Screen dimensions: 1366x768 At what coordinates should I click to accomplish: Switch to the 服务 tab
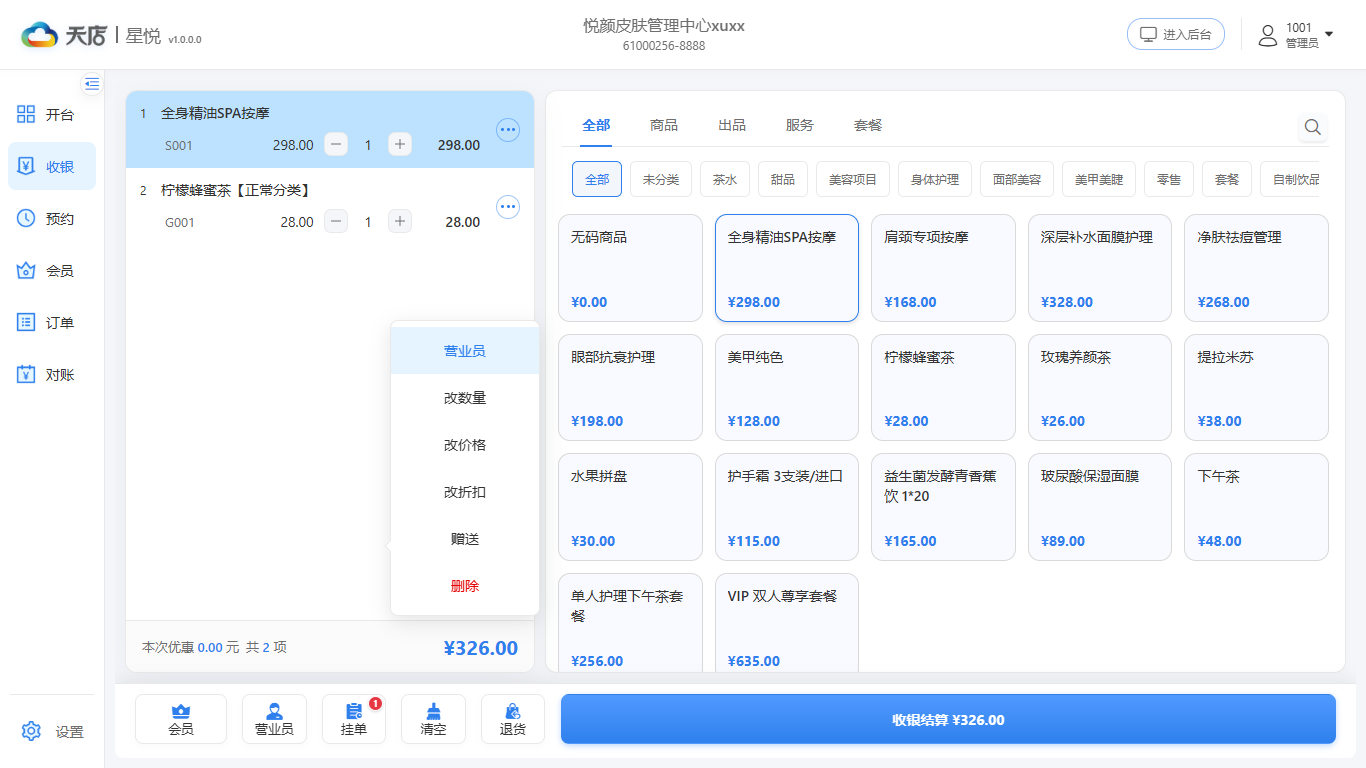[x=800, y=125]
